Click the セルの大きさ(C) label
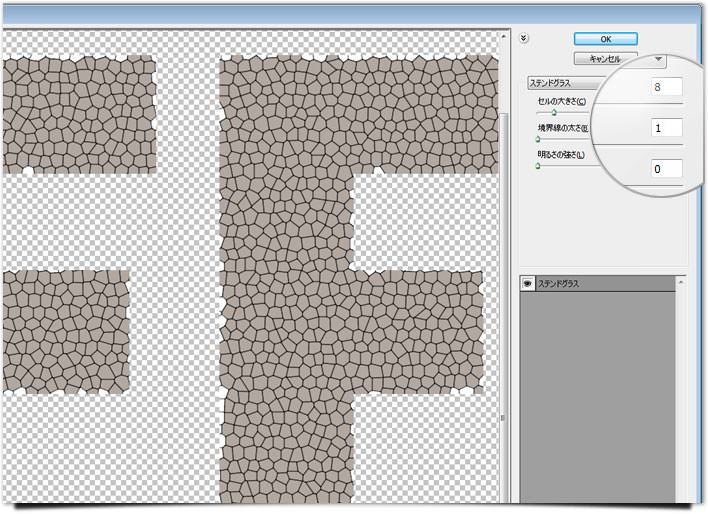 pyautogui.click(x=561, y=102)
